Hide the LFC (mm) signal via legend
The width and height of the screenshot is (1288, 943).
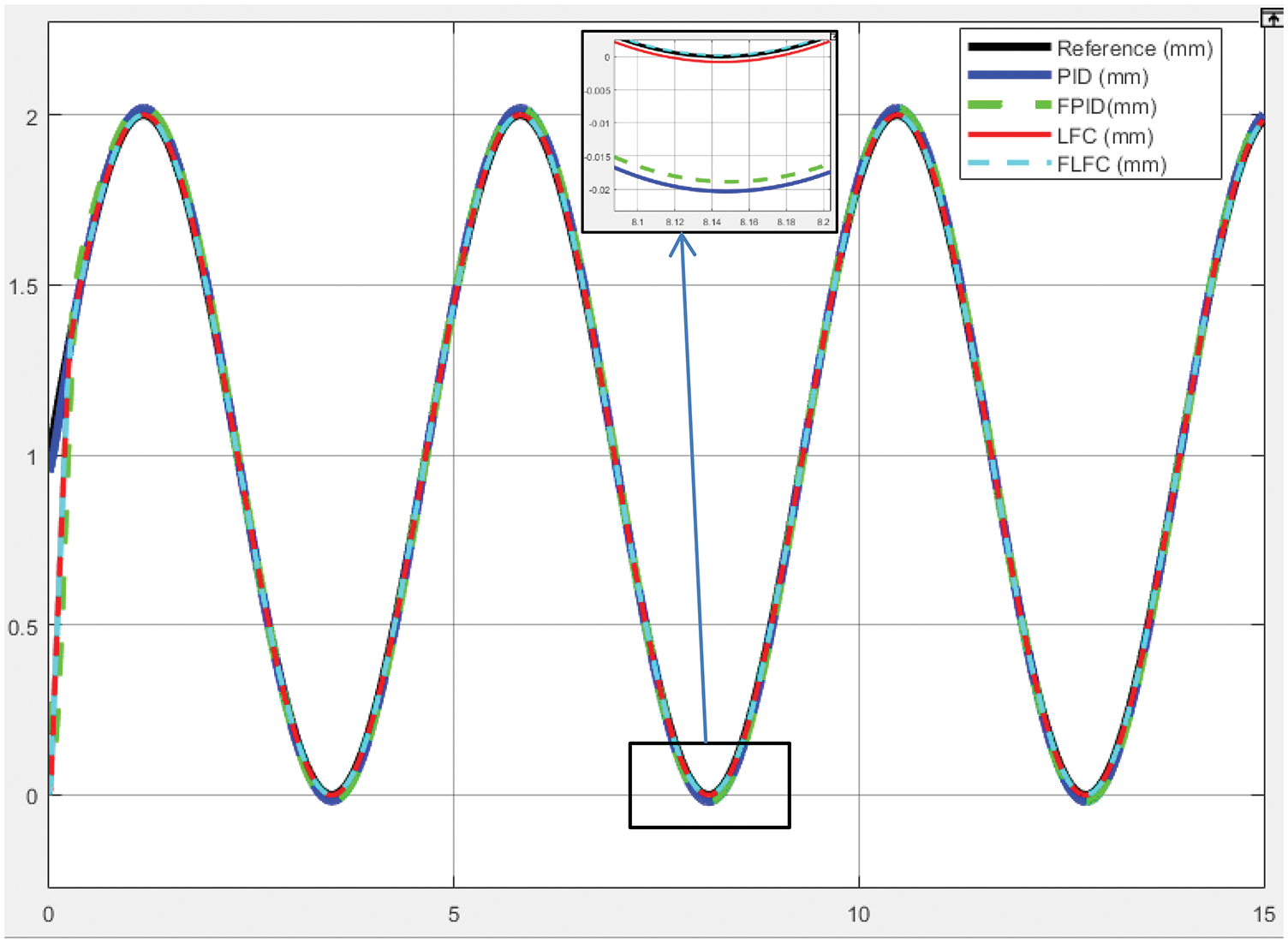tap(1105, 136)
